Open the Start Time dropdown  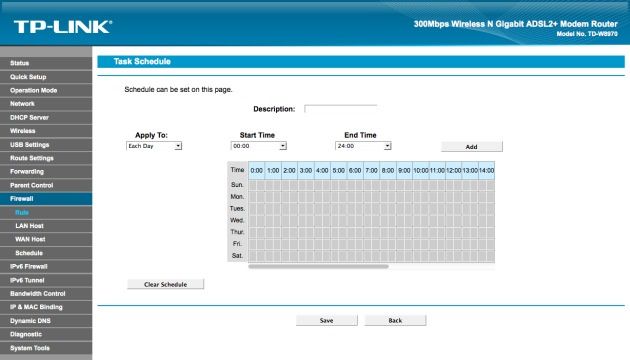(x=259, y=146)
